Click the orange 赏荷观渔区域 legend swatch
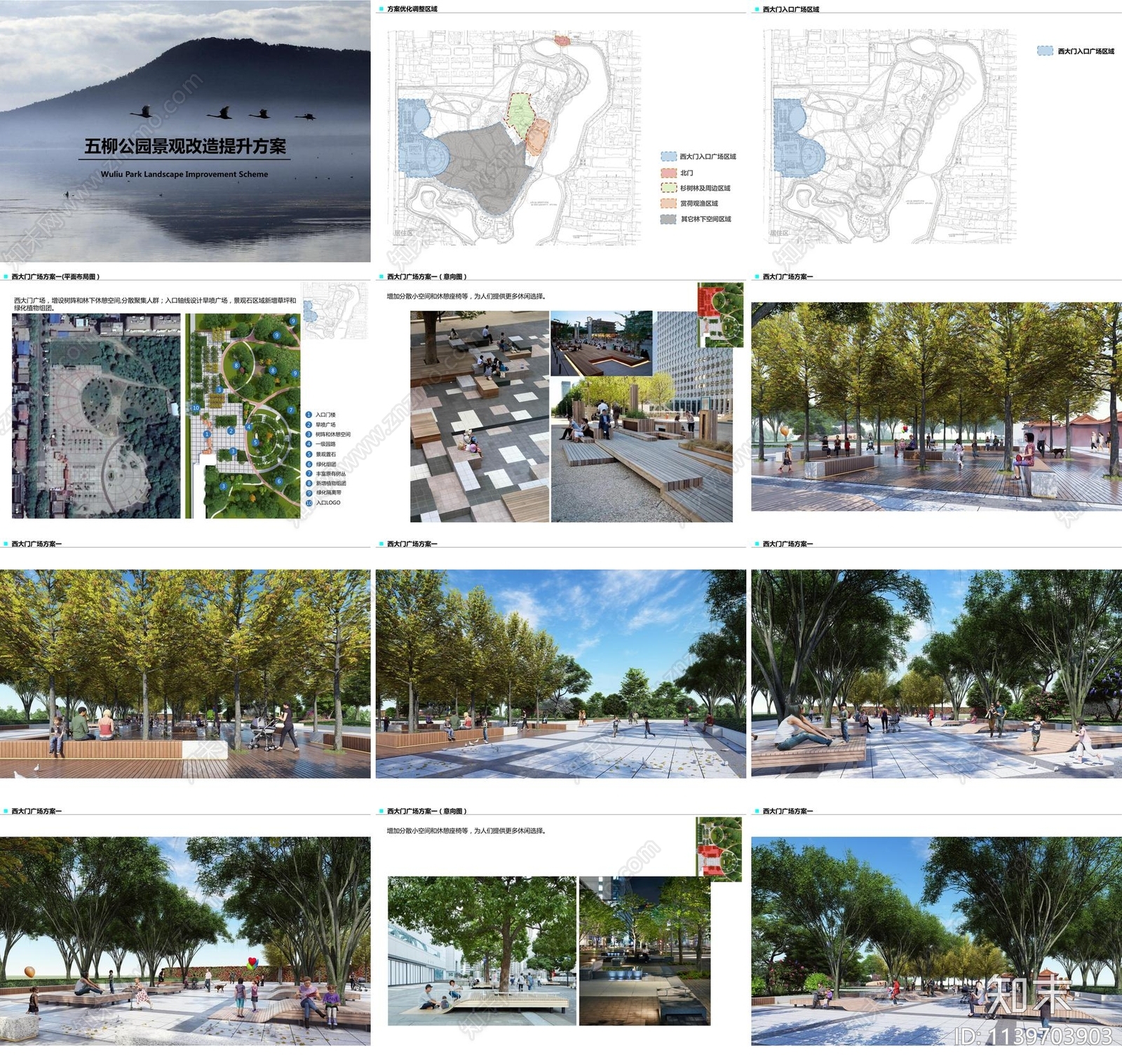This screenshot has height=1064, width=1122. pyautogui.click(x=668, y=203)
